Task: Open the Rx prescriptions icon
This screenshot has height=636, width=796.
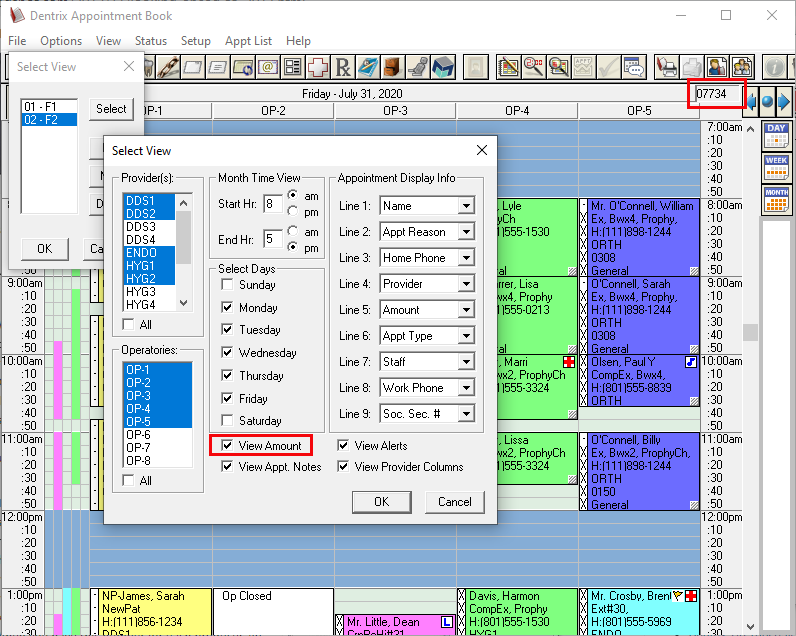Action: tap(343, 67)
